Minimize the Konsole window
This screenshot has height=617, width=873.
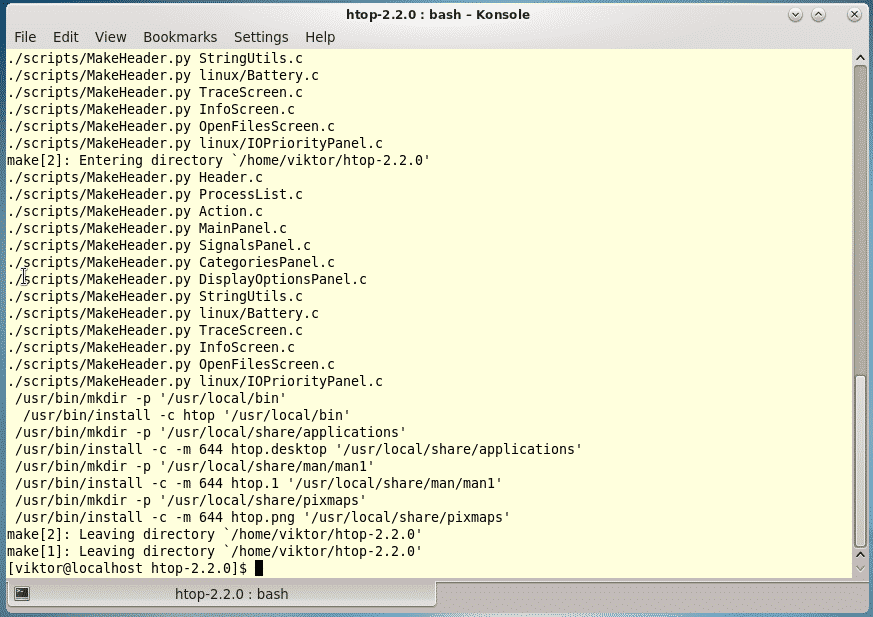[x=795, y=15]
